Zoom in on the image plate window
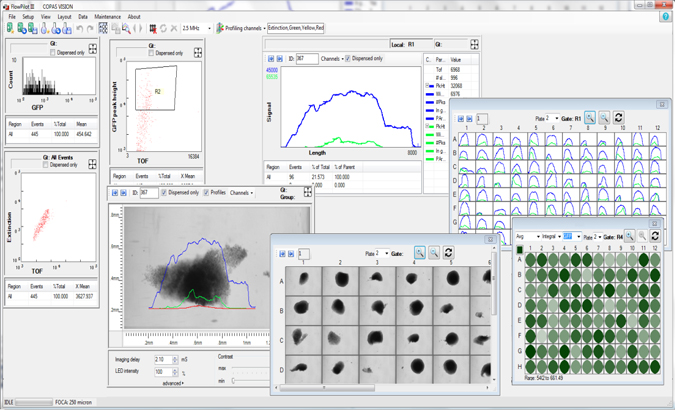This screenshot has height=410, width=675. 420,254
